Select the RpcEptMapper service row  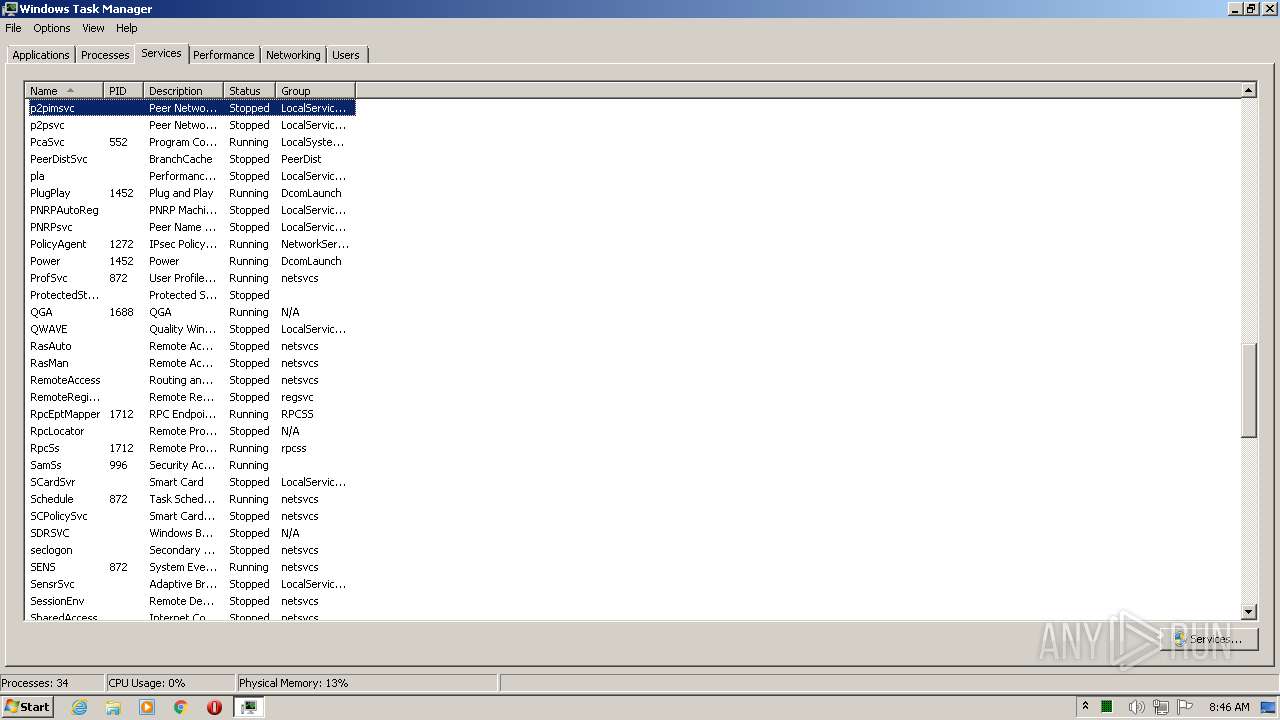tap(190, 414)
